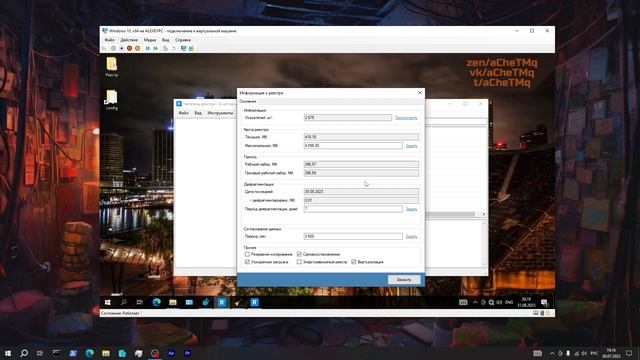Viewport: 640px width, 360px height.
Task: Reset the VM with green arrow icon
Action: click(x=156, y=48)
